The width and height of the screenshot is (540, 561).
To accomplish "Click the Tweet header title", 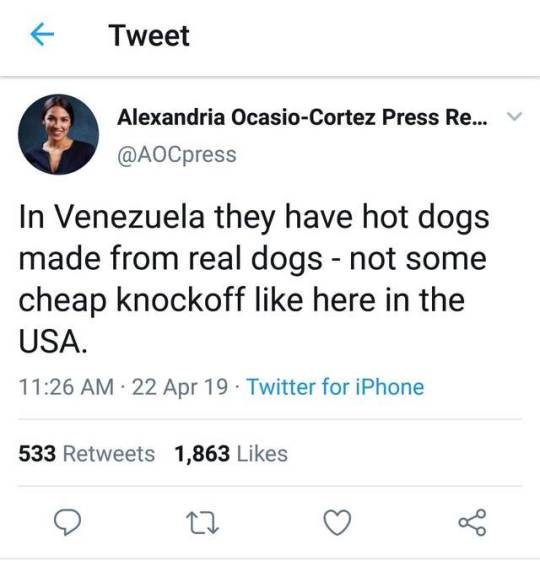I will point(149,35).
